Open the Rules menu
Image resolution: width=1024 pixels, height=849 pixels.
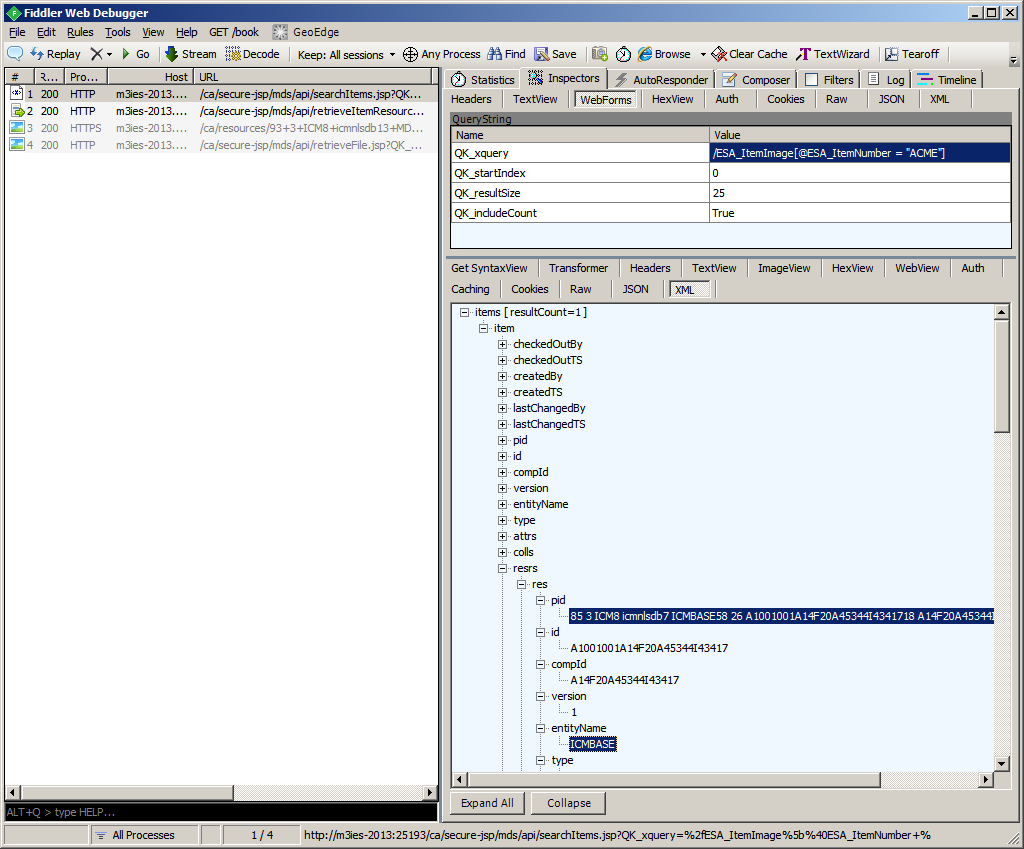80,32
